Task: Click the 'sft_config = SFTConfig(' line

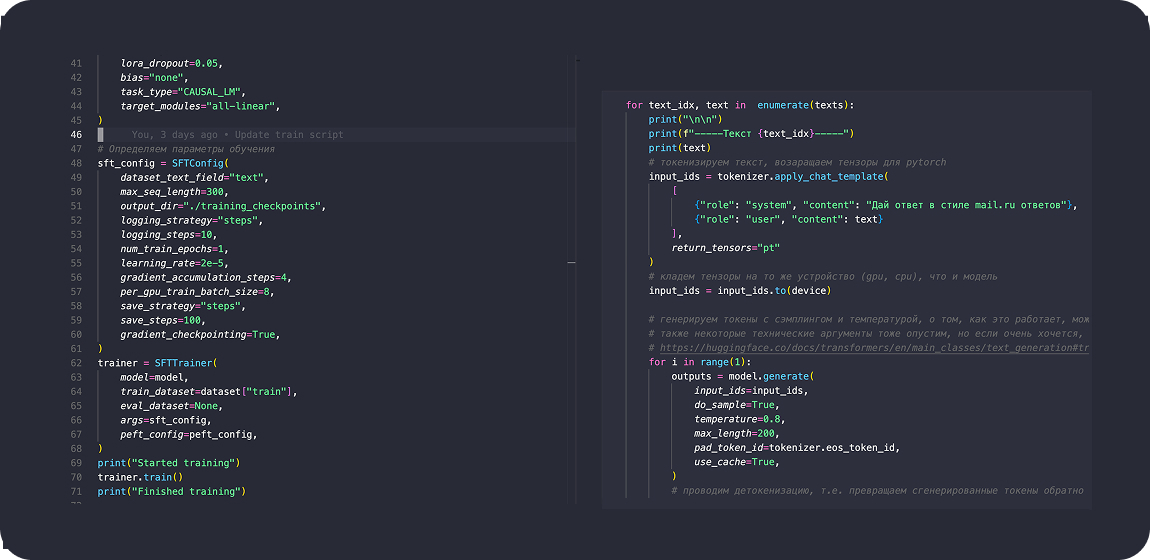Action: click(164, 163)
